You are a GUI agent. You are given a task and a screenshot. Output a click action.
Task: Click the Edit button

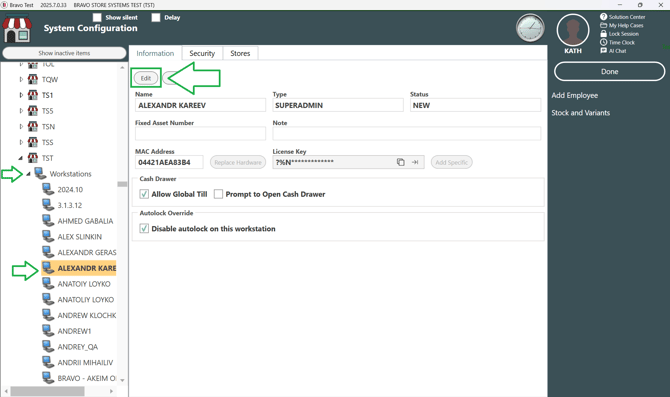pos(146,78)
